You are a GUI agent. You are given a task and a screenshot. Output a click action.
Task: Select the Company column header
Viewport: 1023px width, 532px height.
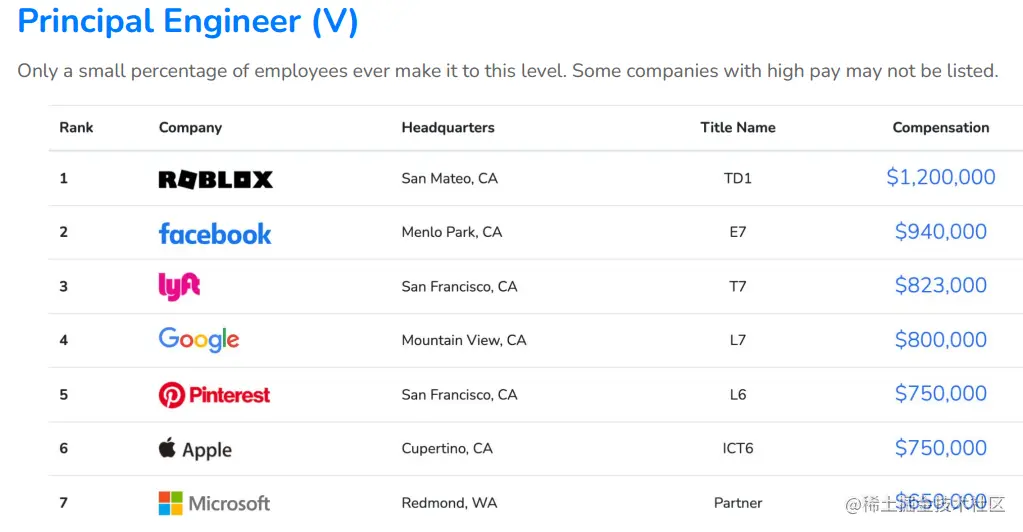tap(191, 128)
